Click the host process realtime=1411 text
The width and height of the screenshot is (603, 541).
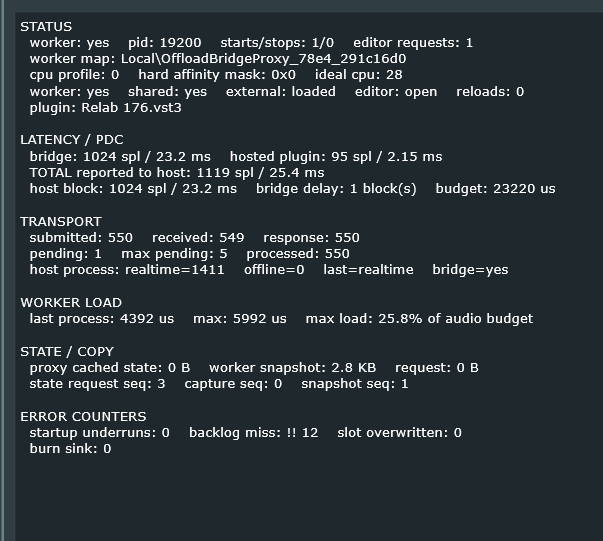pyautogui.click(x=127, y=270)
